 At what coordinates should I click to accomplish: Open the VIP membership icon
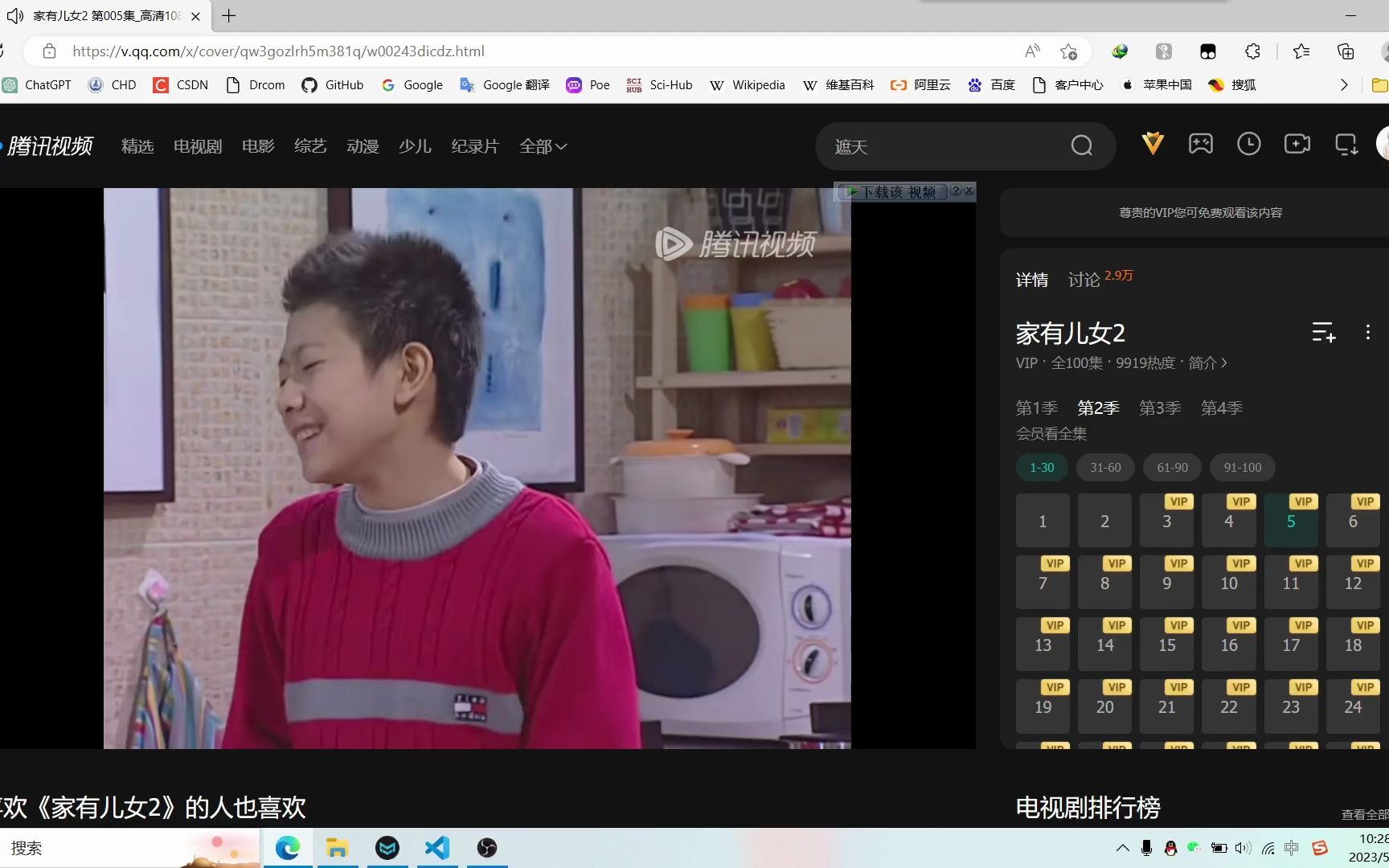point(1153,144)
